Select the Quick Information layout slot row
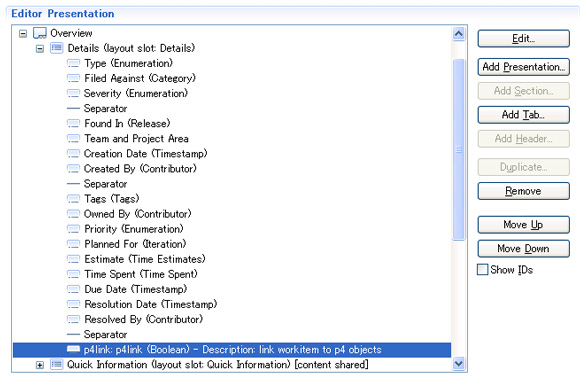Viewport: 580px width, 382px height. click(218, 365)
